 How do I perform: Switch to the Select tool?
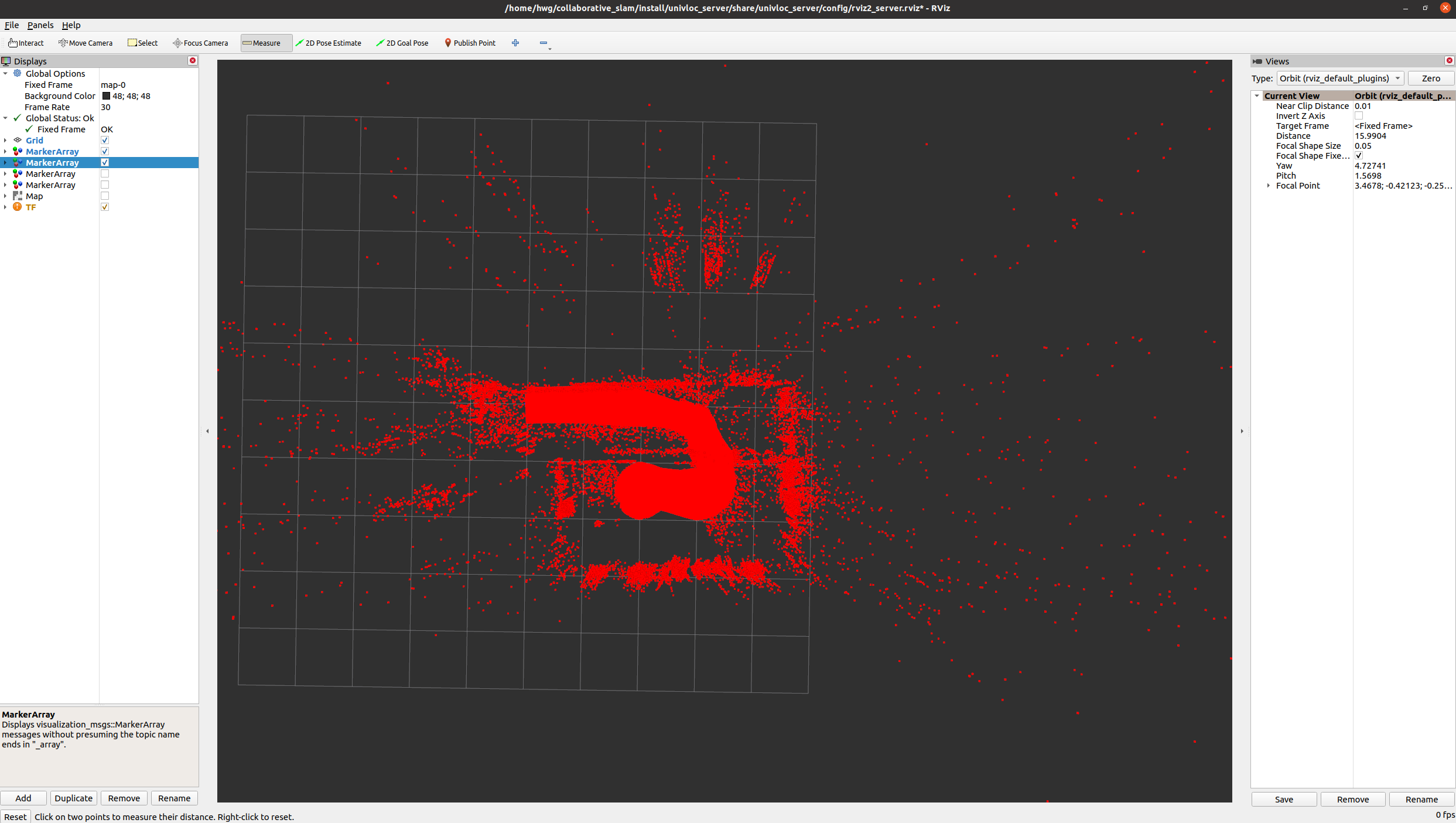142,43
